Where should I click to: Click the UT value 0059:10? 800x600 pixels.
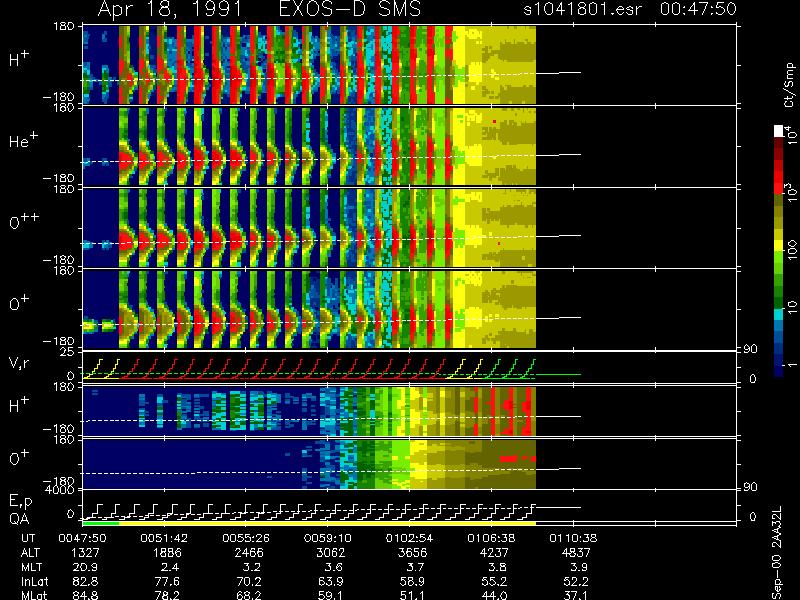(328, 538)
